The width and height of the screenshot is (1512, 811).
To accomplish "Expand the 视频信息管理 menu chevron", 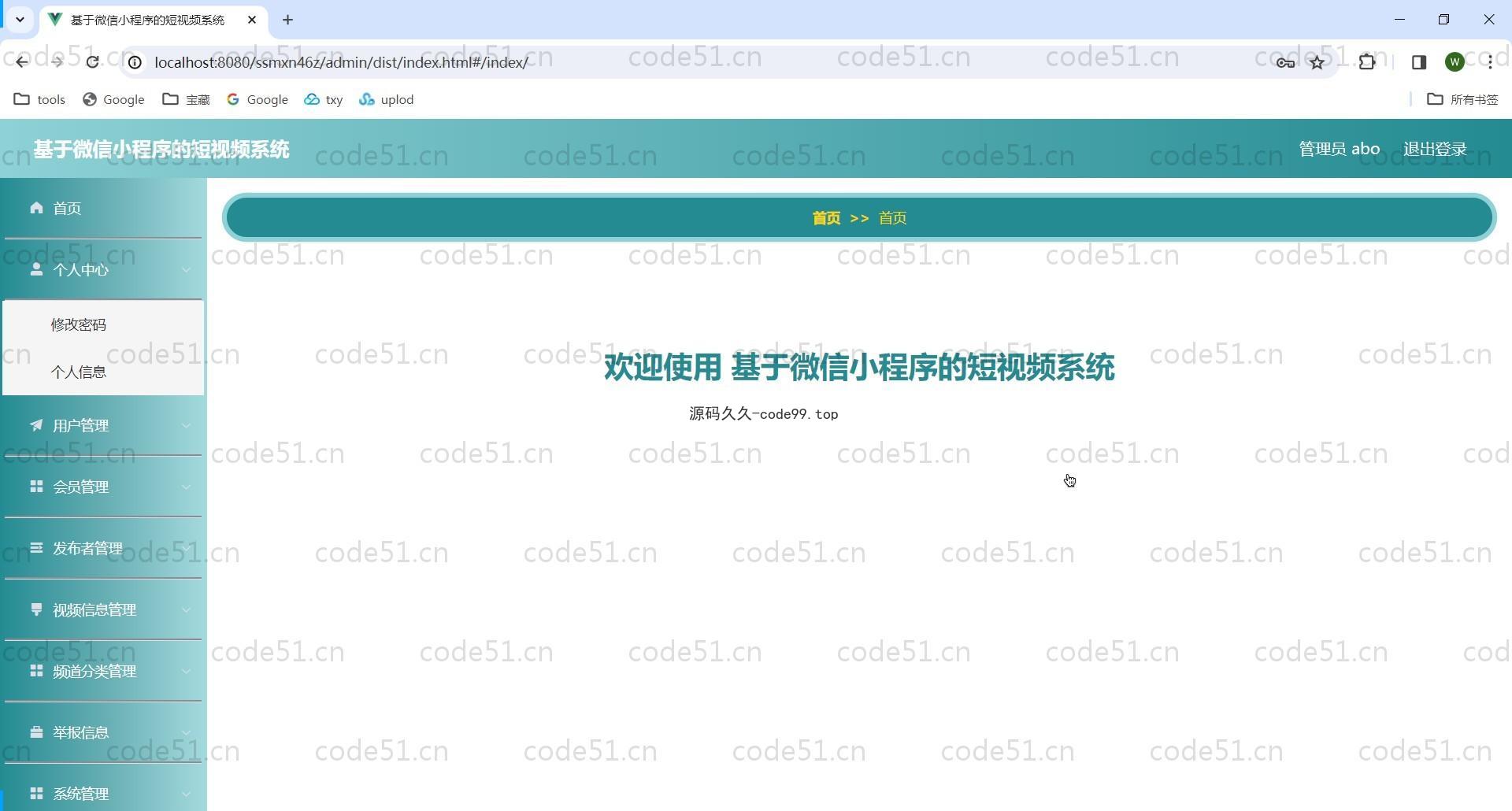I will coord(186,610).
